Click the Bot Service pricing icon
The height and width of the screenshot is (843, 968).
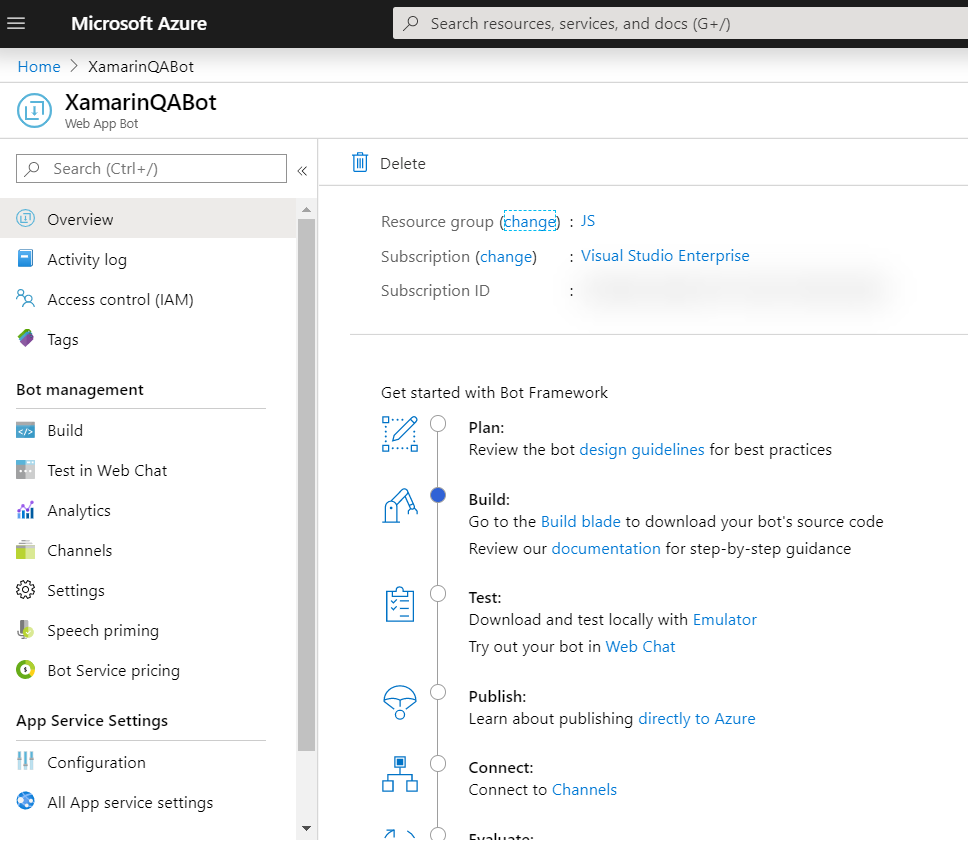coord(25,670)
